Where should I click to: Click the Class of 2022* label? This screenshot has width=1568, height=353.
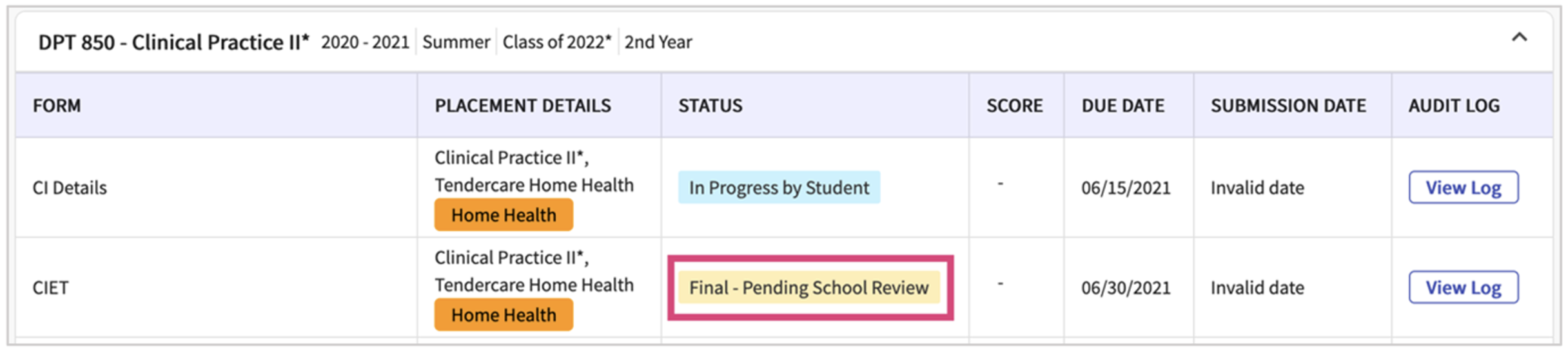556,43
